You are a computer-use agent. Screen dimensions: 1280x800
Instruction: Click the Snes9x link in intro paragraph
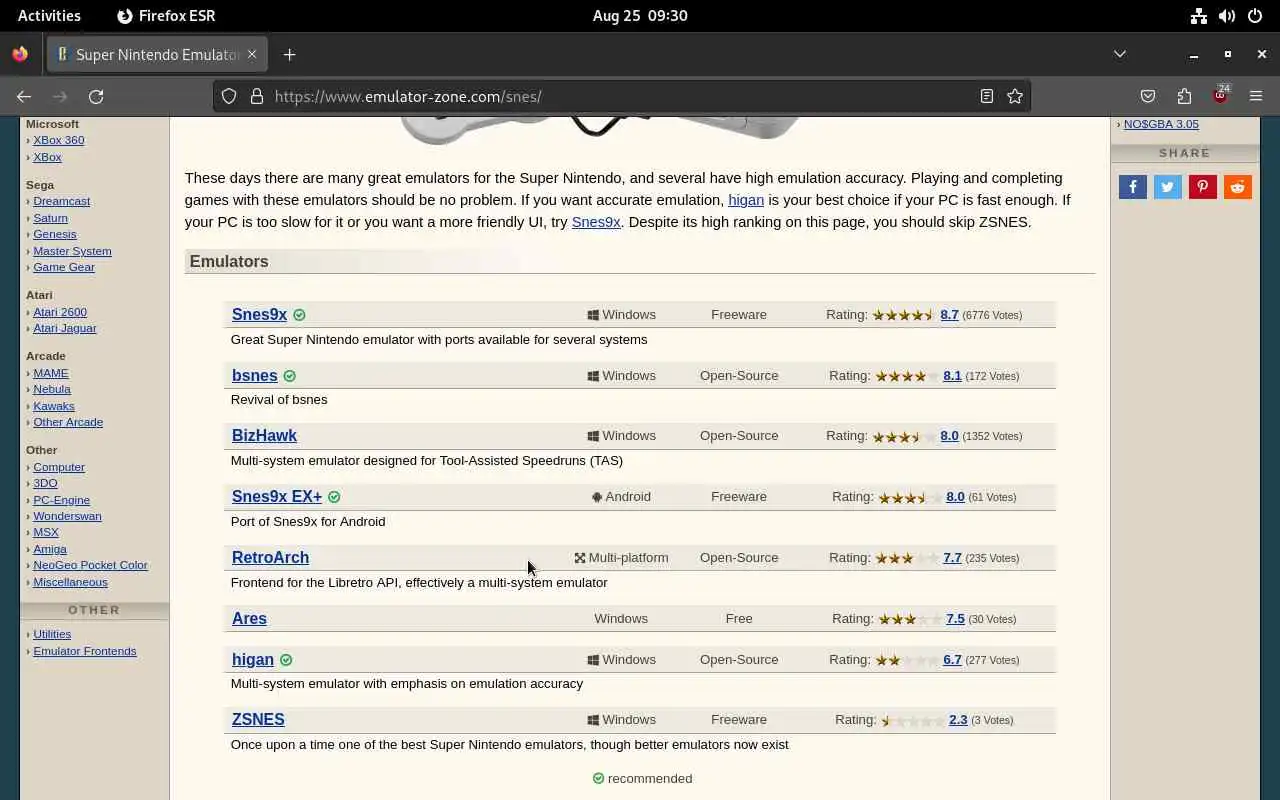(x=596, y=222)
